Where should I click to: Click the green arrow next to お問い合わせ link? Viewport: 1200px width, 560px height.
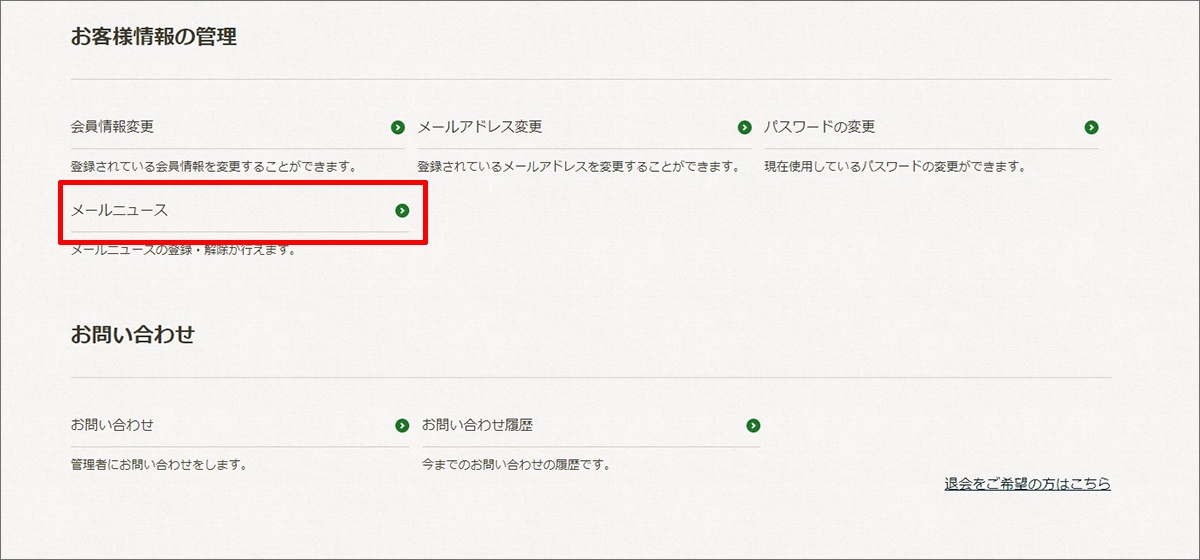click(x=402, y=425)
